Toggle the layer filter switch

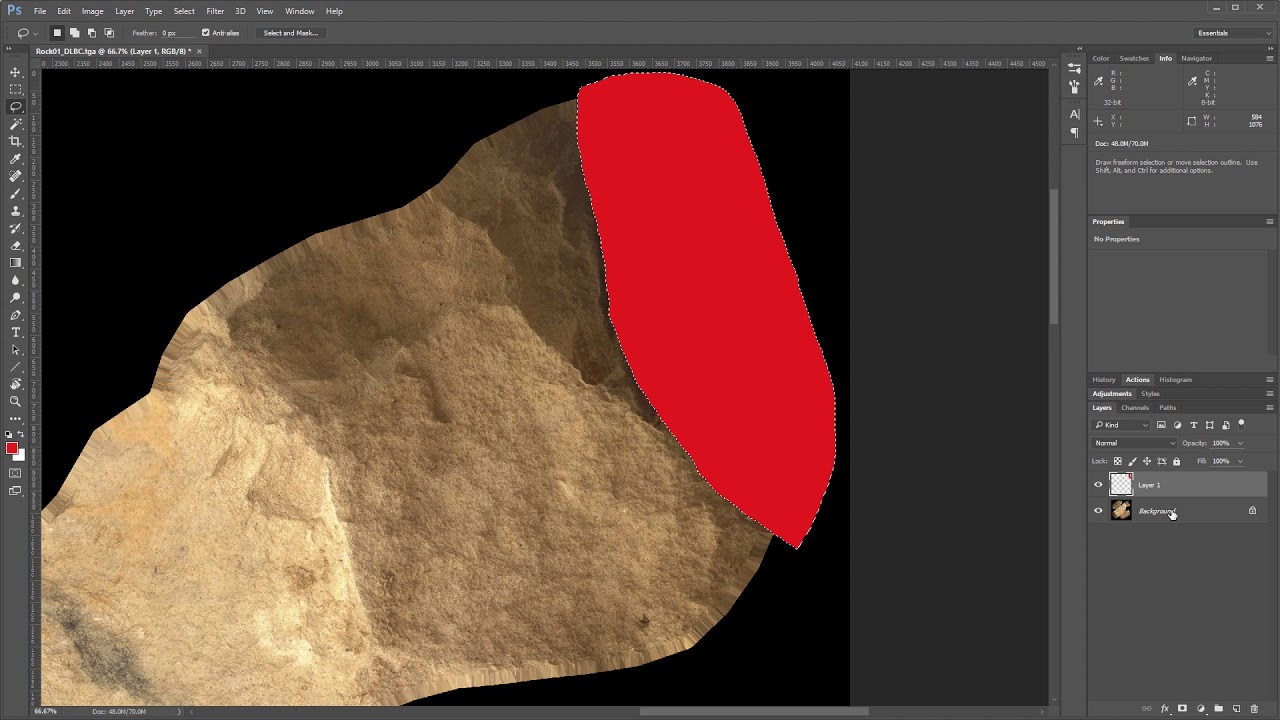tap(1241, 424)
